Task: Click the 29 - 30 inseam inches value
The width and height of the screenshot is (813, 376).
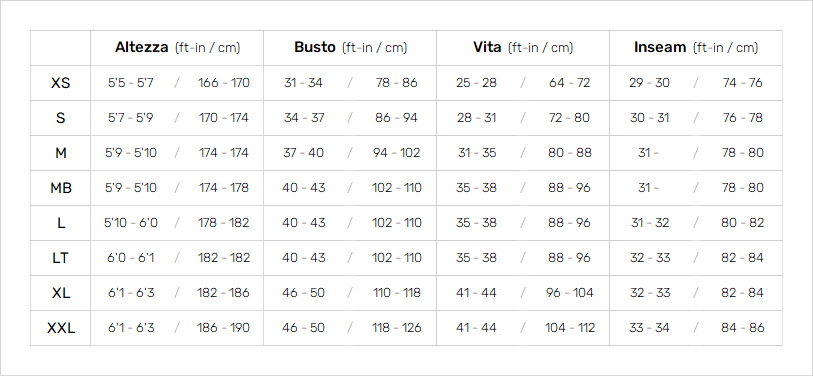Action: [x=649, y=83]
